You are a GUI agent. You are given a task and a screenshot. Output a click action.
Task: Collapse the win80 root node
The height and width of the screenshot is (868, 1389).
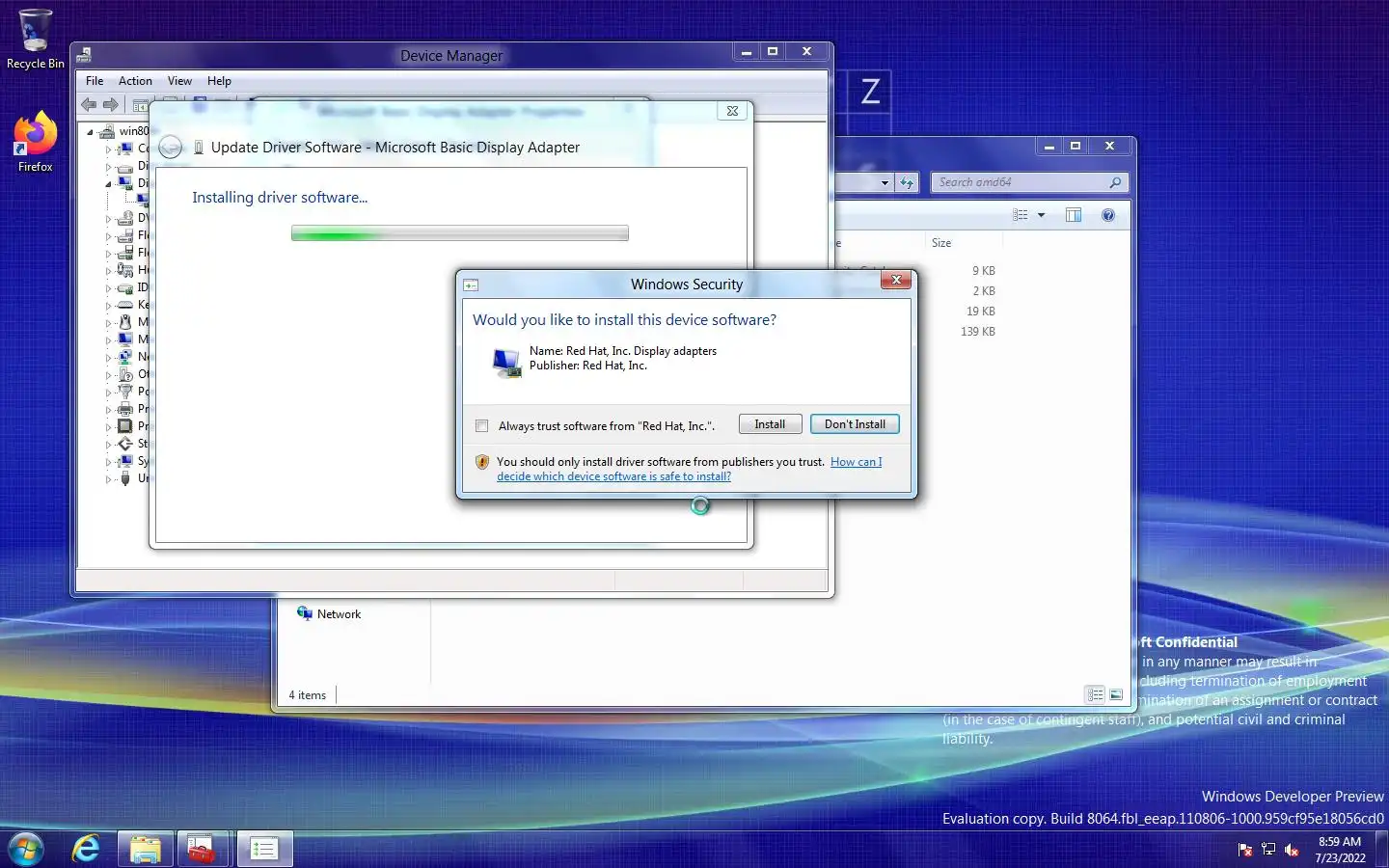91,131
